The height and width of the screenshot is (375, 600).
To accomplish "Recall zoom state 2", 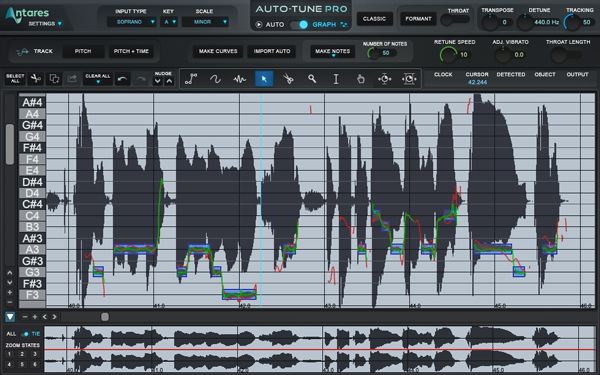I will (x=22, y=354).
